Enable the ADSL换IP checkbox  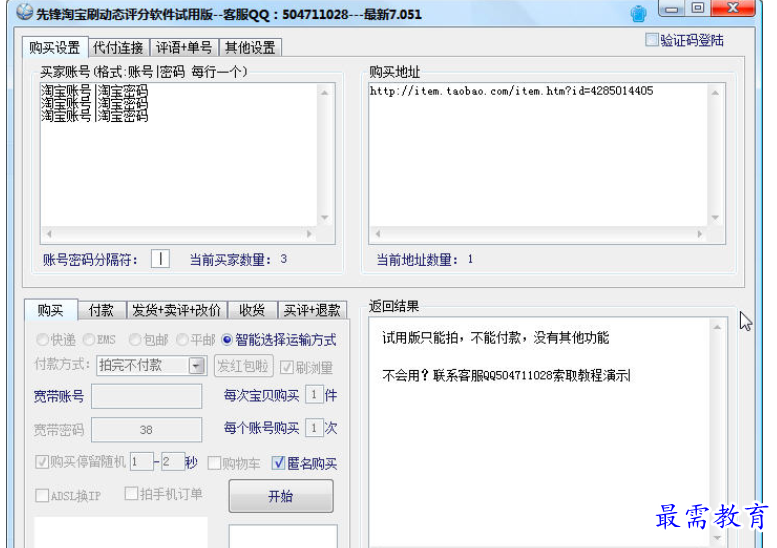coord(42,495)
